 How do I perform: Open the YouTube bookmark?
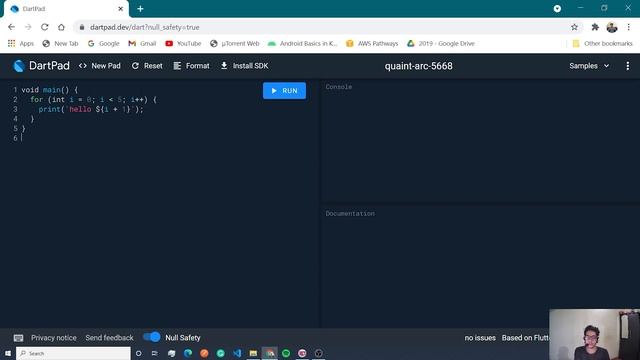coord(183,43)
